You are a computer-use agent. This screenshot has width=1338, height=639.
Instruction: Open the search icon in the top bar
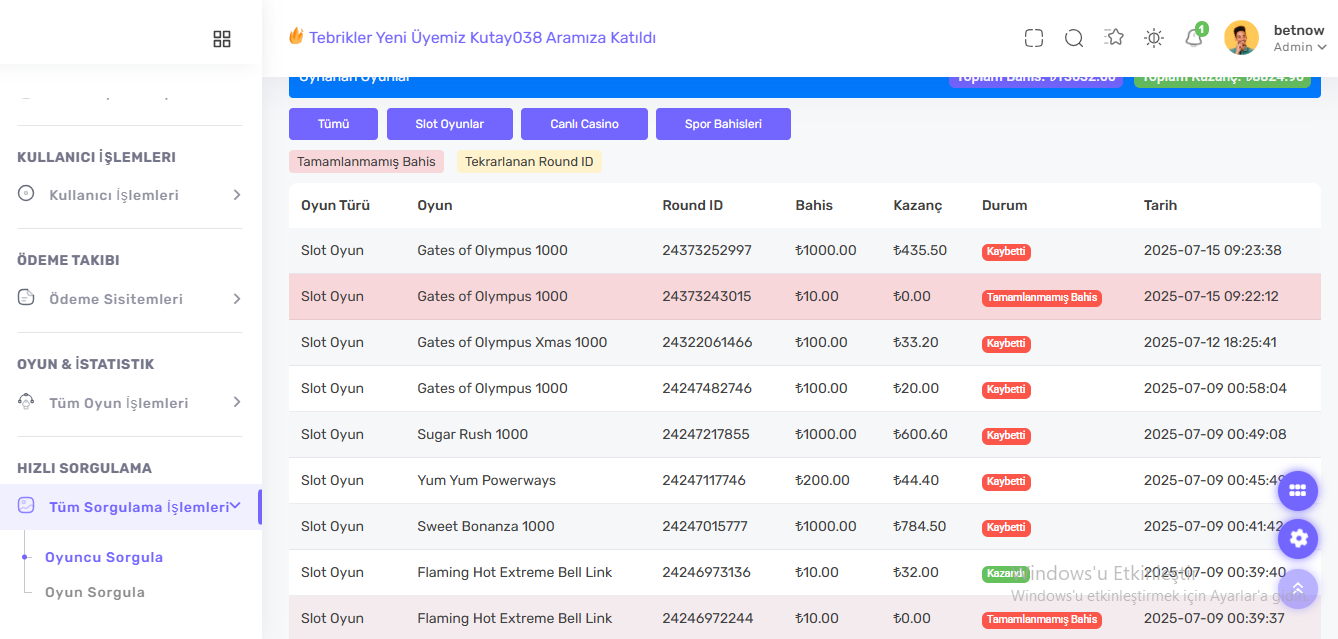pos(1074,38)
